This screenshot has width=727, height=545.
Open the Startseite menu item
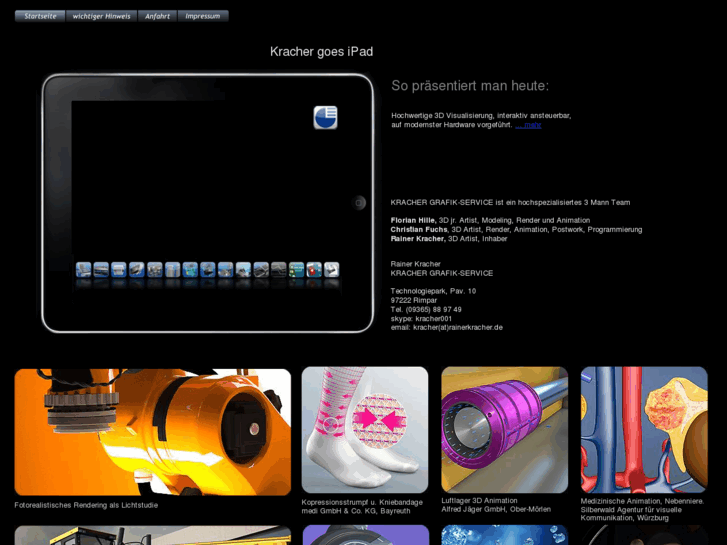(40, 16)
